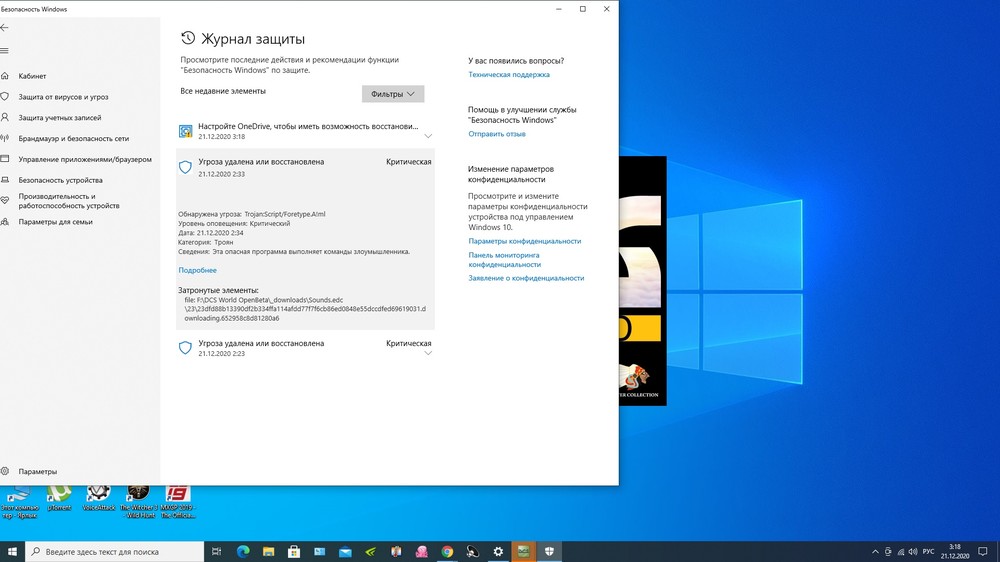Viewport: 1000px width, 562px height.
Task: Open Безопасность устройства section
Action: pos(60,180)
